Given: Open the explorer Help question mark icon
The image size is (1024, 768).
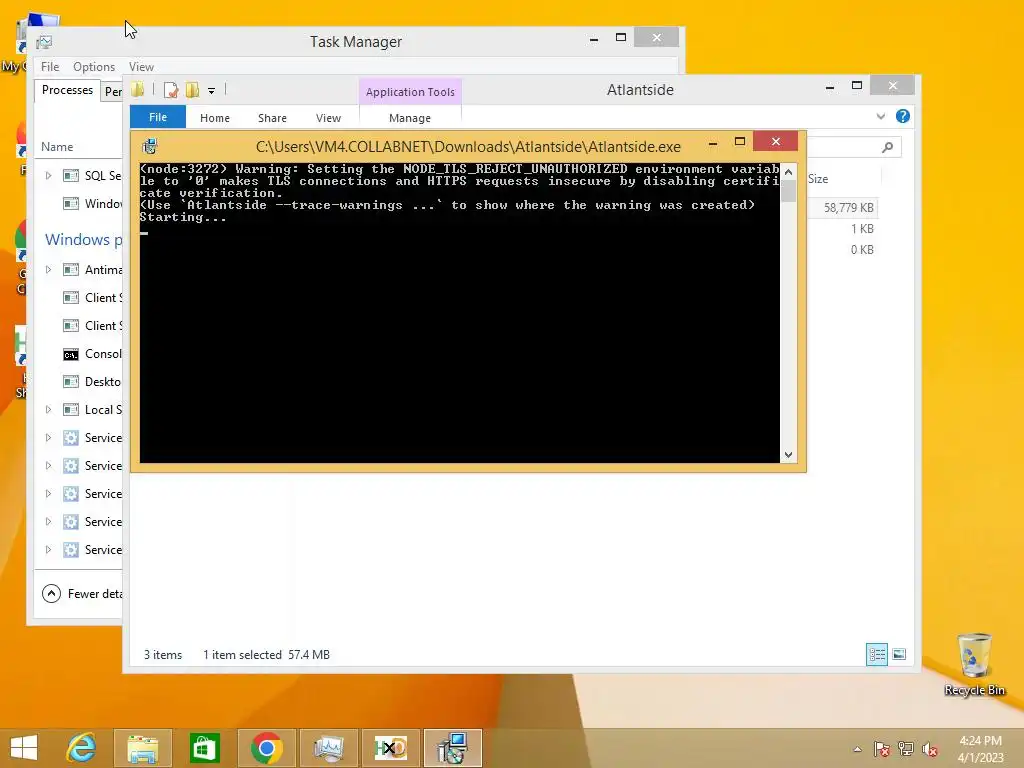Looking at the screenshot, I should pyautogui.click(x=903, y=116).
